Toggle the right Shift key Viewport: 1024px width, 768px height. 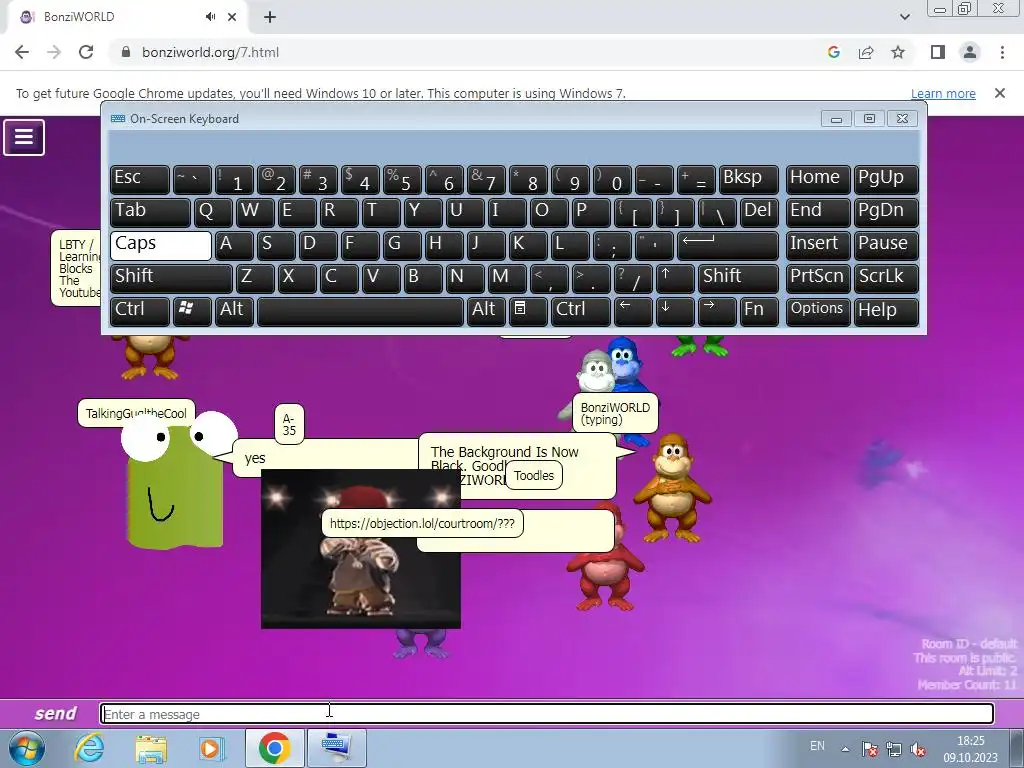[x=738, y=278]
